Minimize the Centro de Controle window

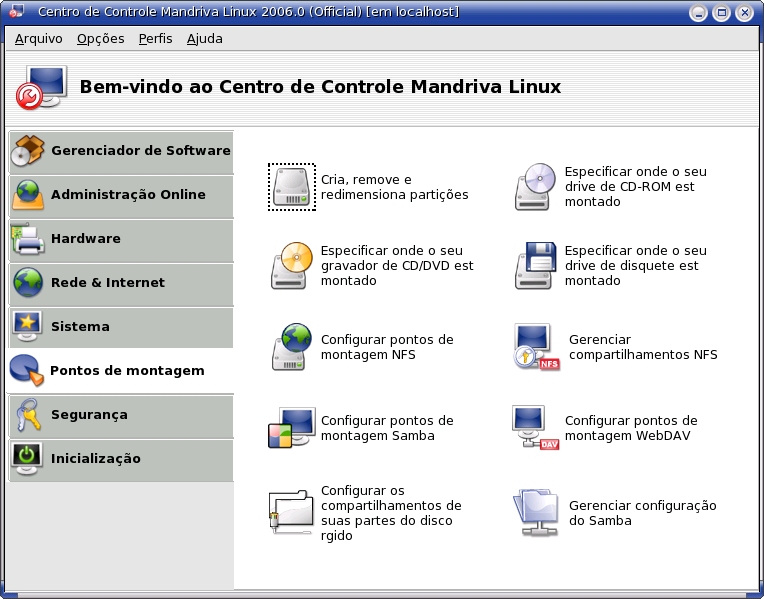pyautogui.click(x=698, y=12)
